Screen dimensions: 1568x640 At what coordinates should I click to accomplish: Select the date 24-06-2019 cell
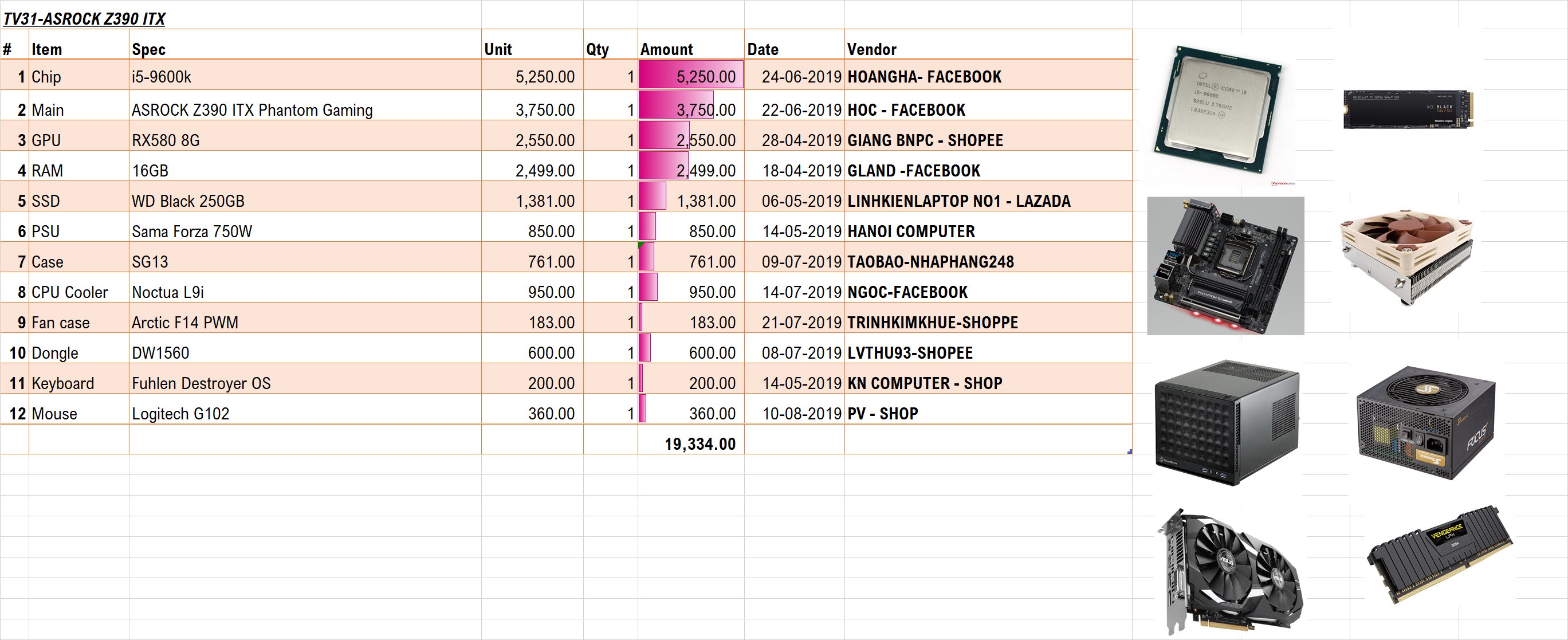pos(795,76)
